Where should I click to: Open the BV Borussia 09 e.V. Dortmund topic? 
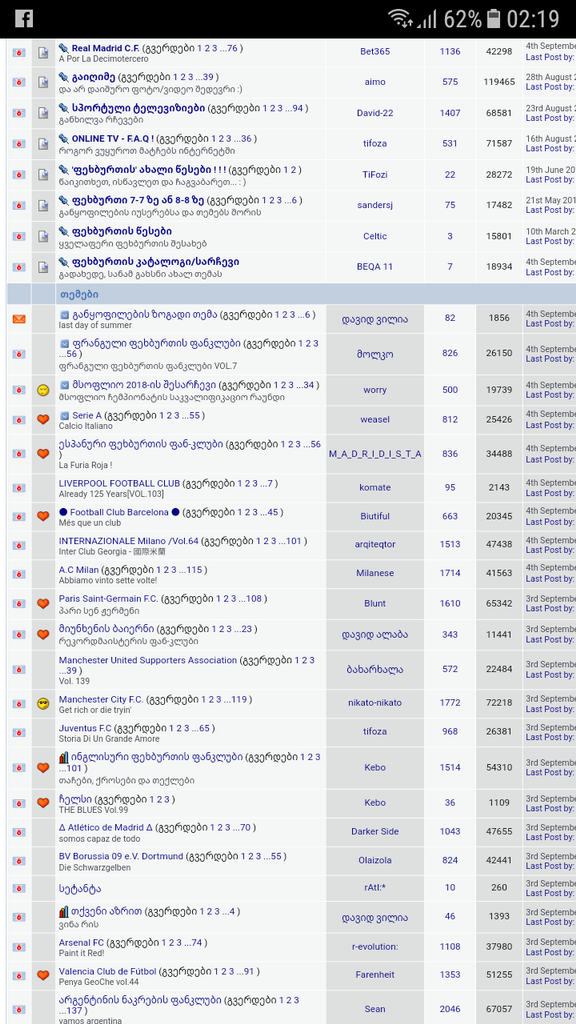click(120, 856)
